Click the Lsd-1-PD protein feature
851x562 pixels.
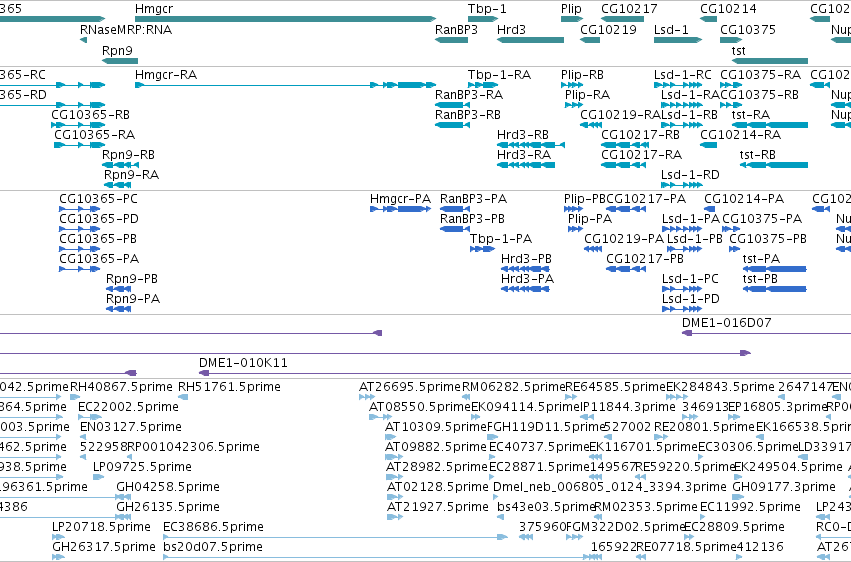click(x=682, y=309)
